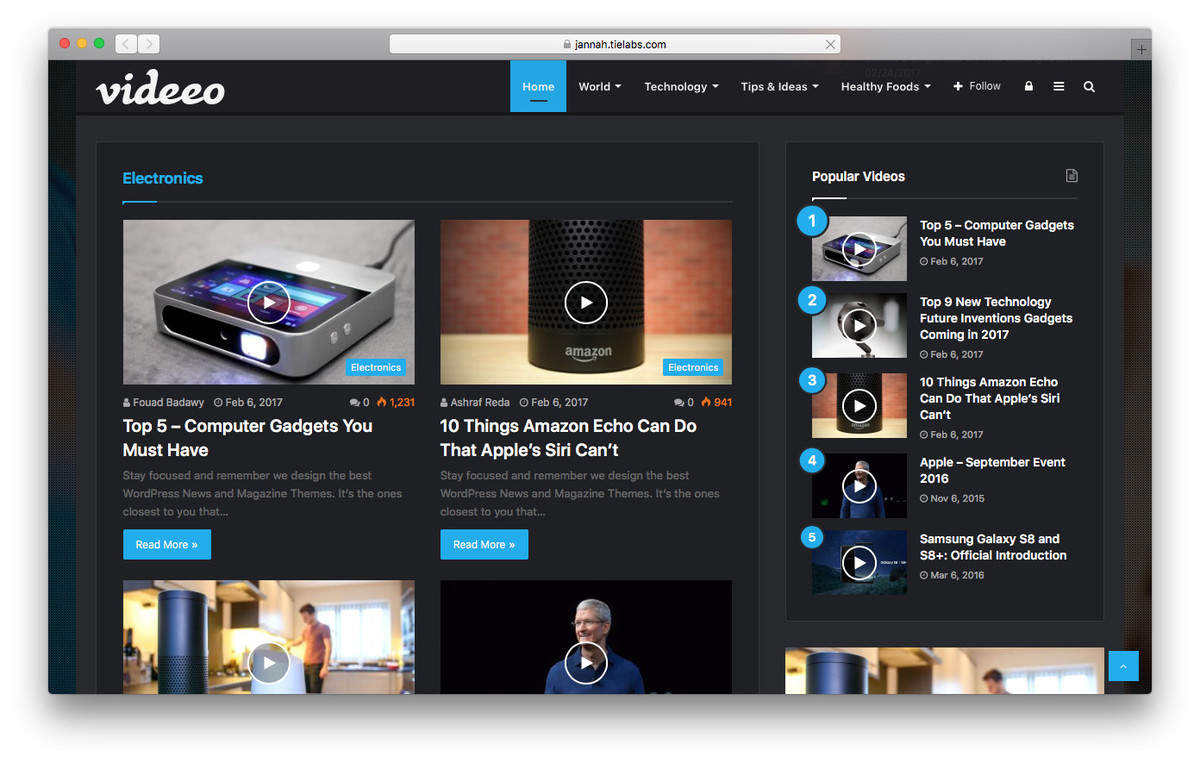Open the Electronics tag on Amazon Echo thumbnail
The width and height of the screenshot is (1200, 763).
[x=693, y=367]
